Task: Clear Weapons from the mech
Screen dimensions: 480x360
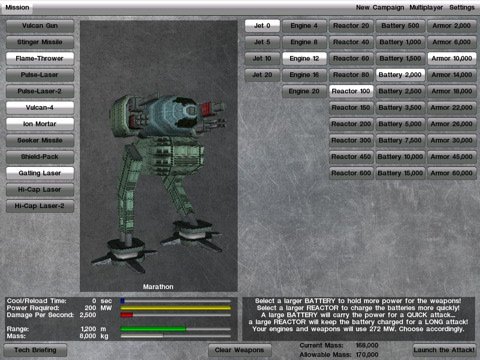Action: click(x=239, y=350)
